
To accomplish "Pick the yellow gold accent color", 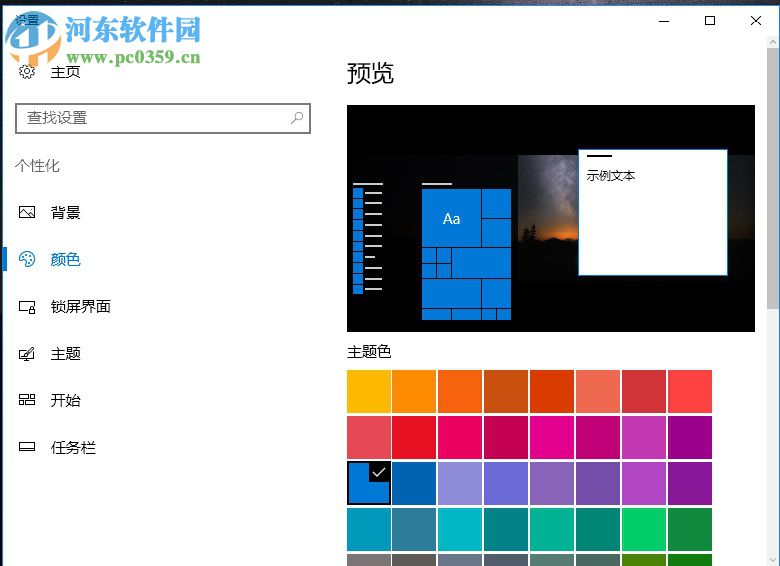I will click(369, 391).
